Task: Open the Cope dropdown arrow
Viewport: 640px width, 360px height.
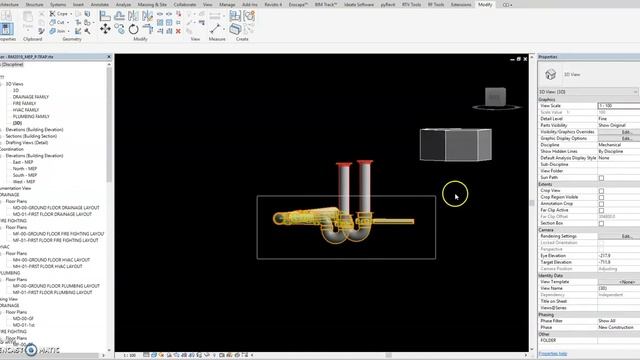Action: coord(71,14)
